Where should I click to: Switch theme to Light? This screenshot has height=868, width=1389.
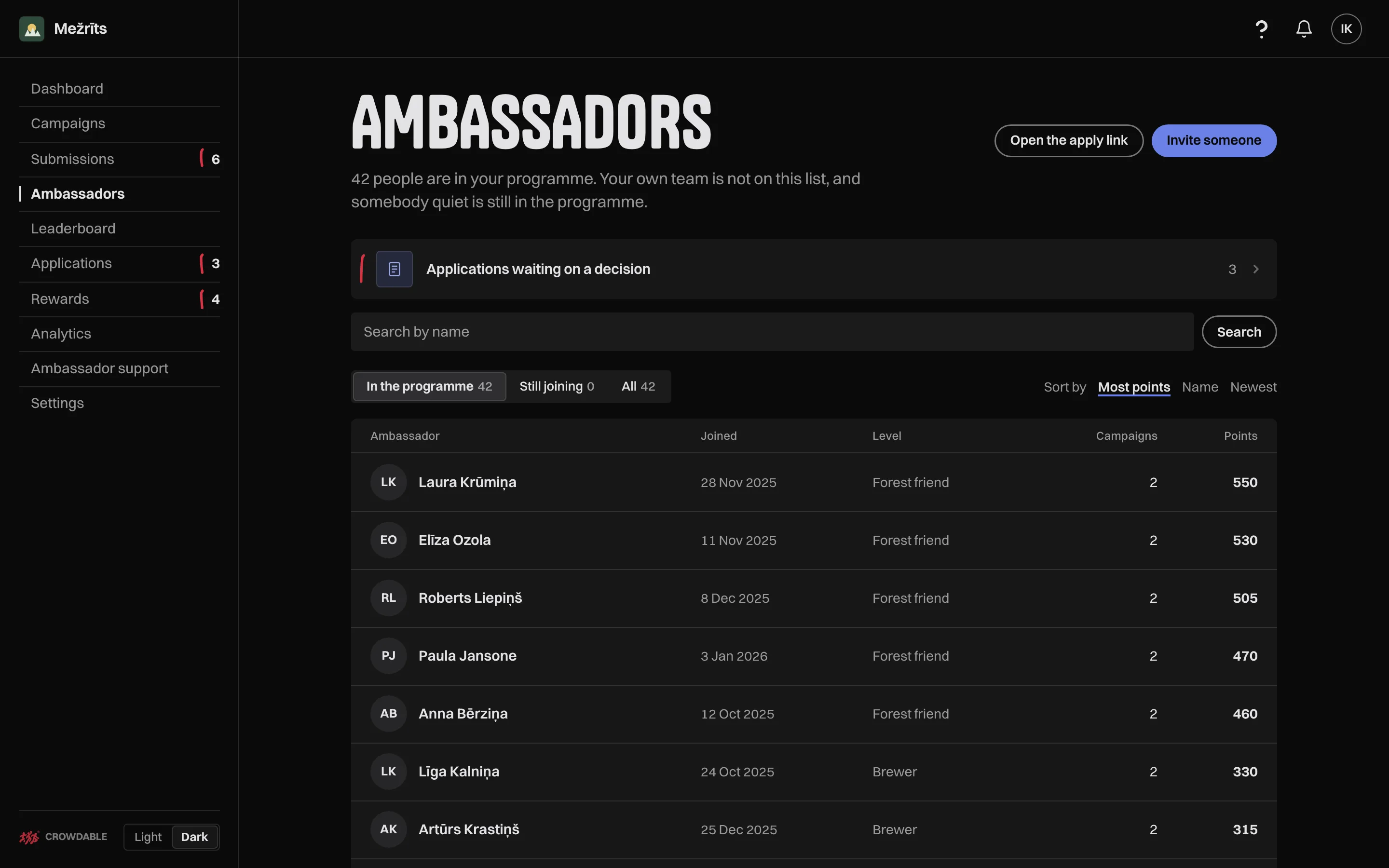click(x=148, y=837)
